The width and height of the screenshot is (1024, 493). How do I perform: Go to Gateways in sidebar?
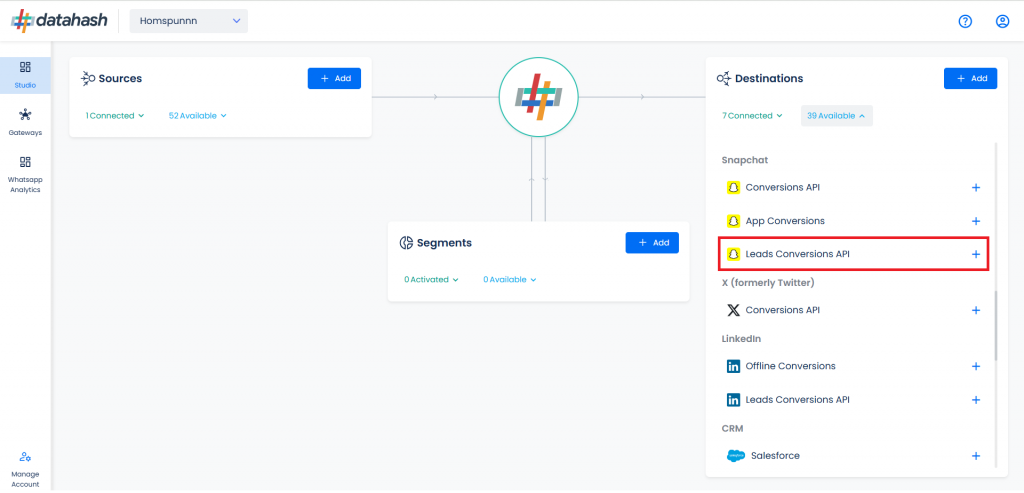click(25, 122)
